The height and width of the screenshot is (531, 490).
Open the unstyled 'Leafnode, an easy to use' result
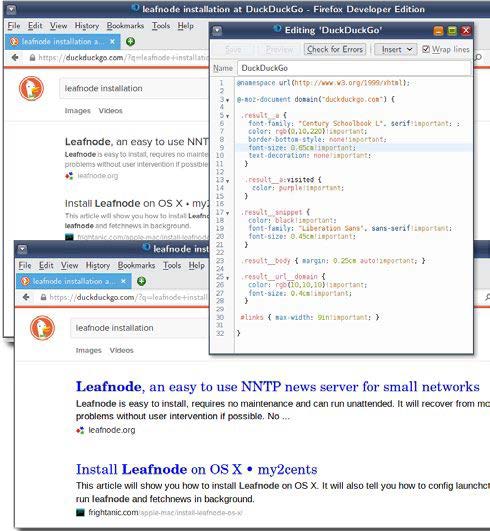point(137,142)
